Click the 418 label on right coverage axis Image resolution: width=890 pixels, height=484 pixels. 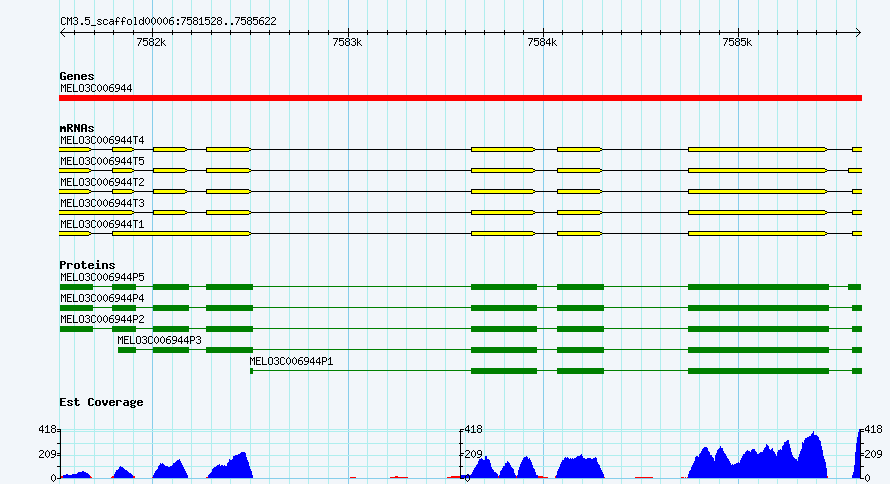[x=873, y=430]
